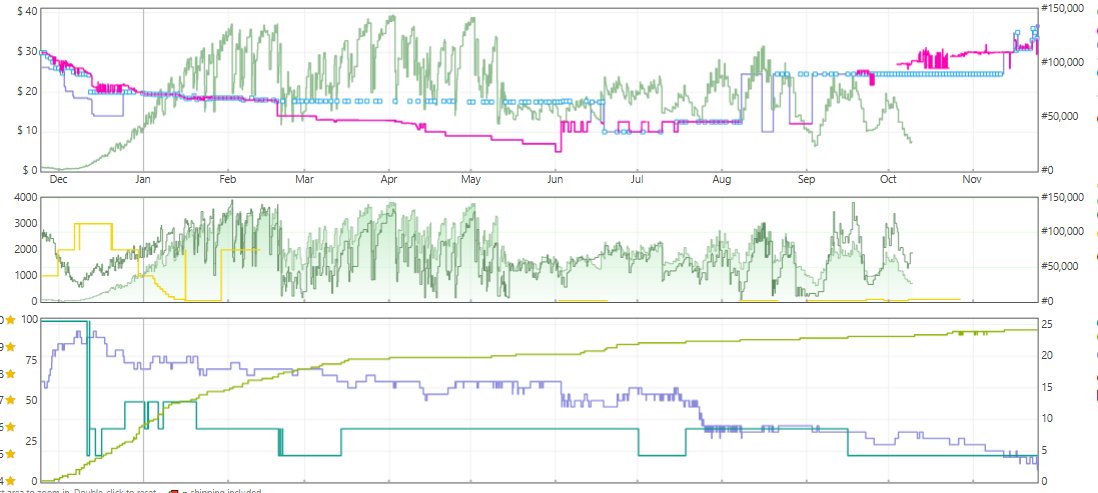
Task: Click the 100 label on the bottom chart
Action: [30, 320]
